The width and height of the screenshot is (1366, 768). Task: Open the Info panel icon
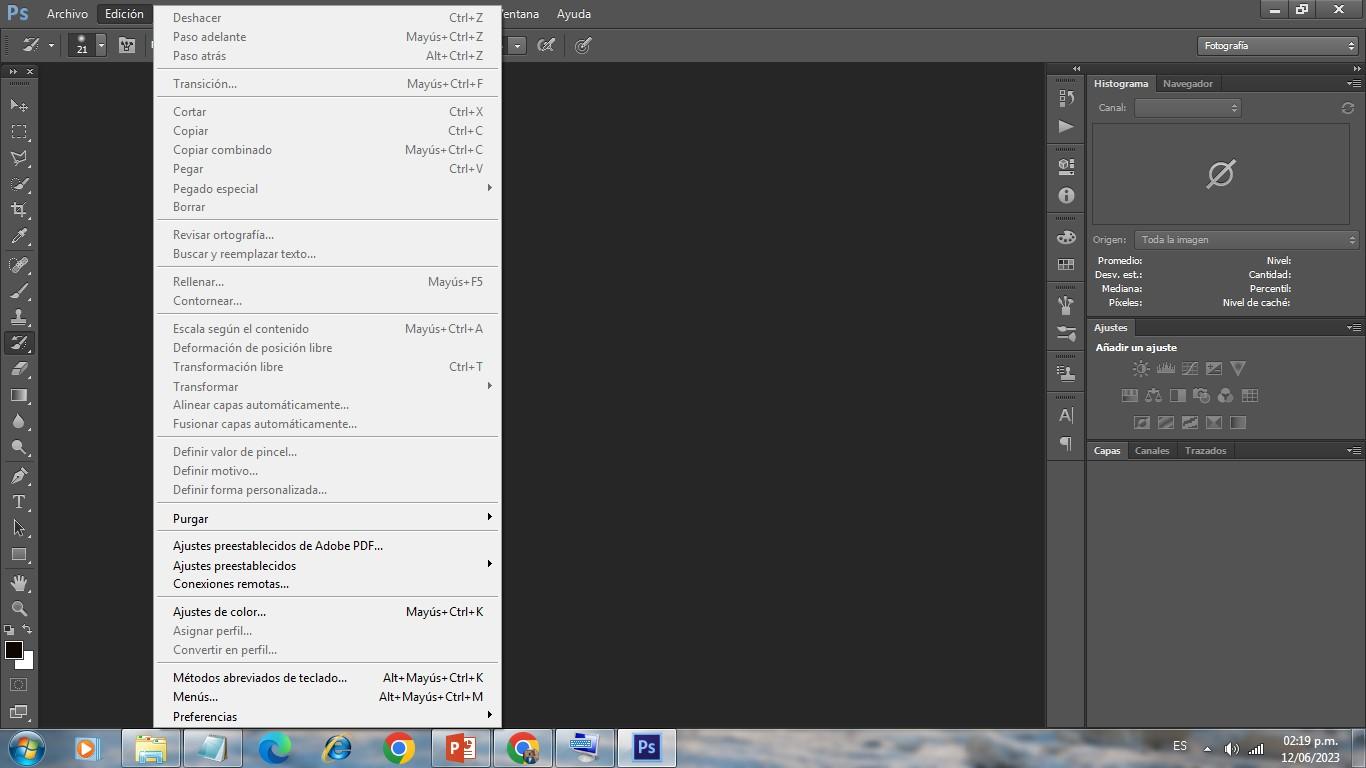(1066, 196)
